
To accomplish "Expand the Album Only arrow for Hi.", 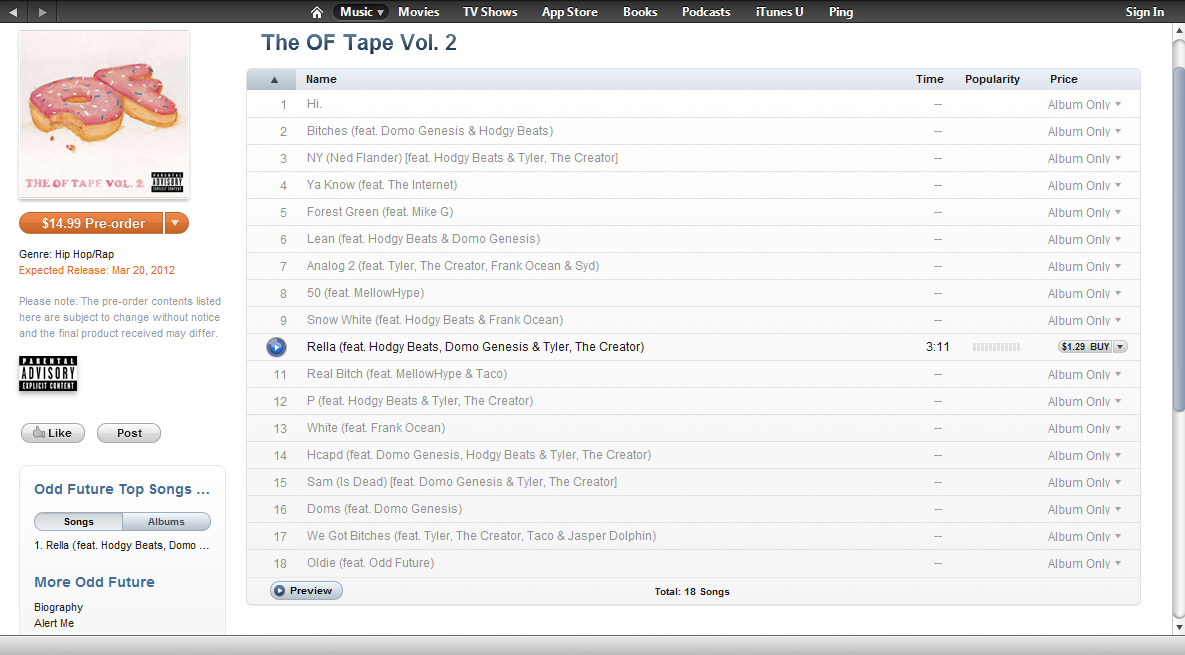I will pyautogui.click(x=1118, y=104).
